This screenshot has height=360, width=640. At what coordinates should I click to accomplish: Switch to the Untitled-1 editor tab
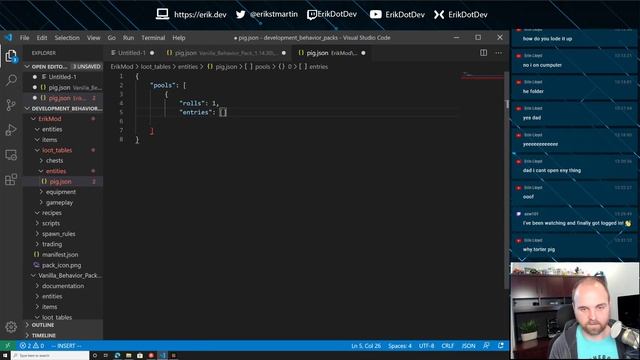click(132, 53)
